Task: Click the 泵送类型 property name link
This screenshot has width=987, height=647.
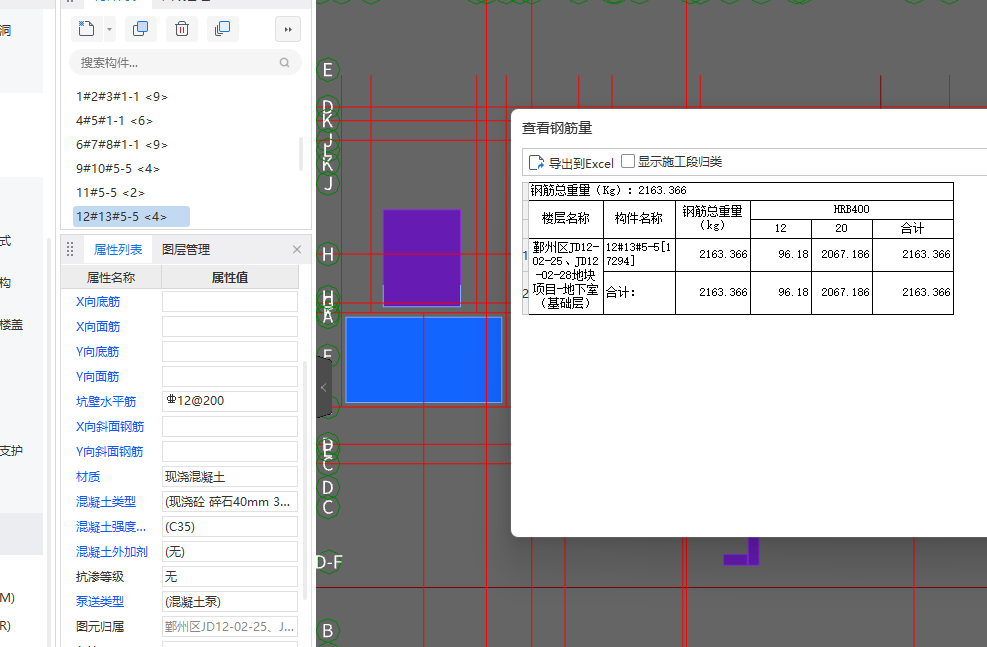Action: [x=99, y=602]
